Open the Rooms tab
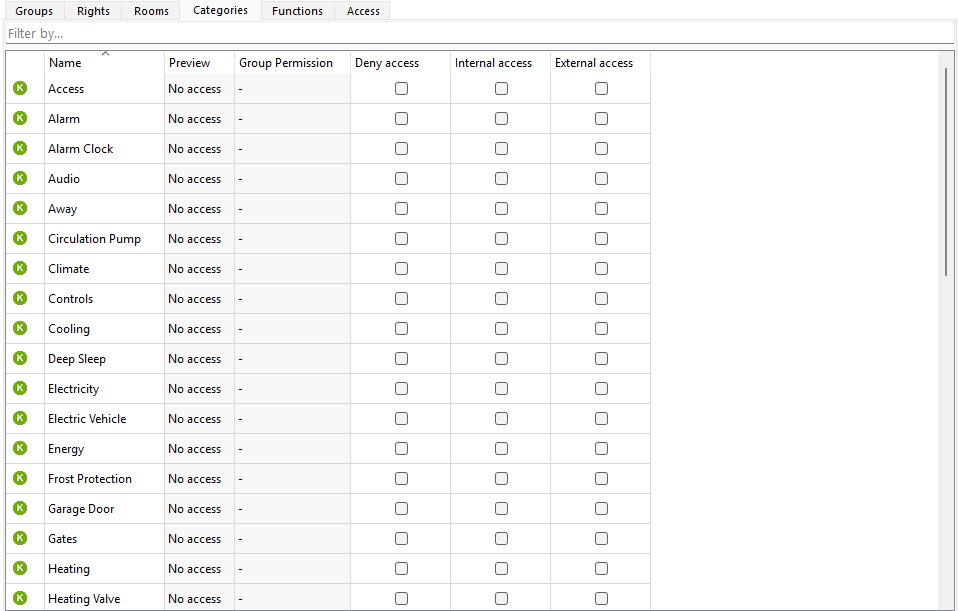Viewport: 958px width, 611px height. tap(151, 11)
